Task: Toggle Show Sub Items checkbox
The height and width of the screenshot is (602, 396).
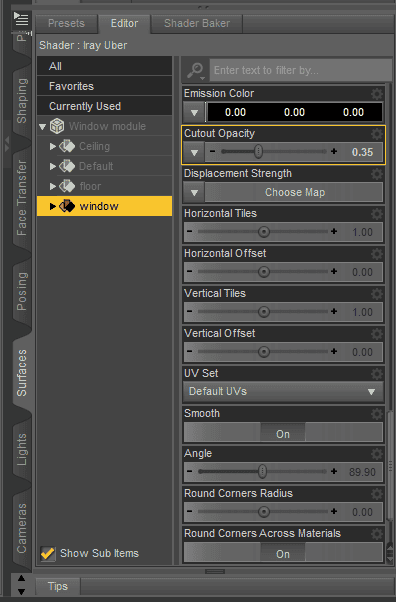Action: tap(48, 554)
